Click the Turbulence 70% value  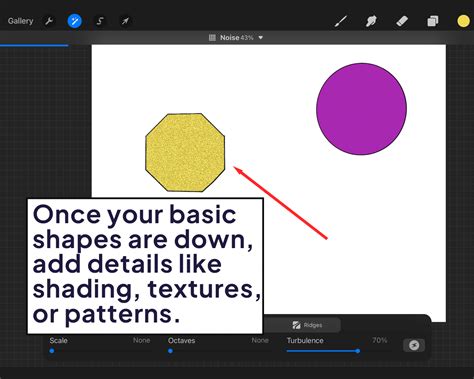point(380,340)
